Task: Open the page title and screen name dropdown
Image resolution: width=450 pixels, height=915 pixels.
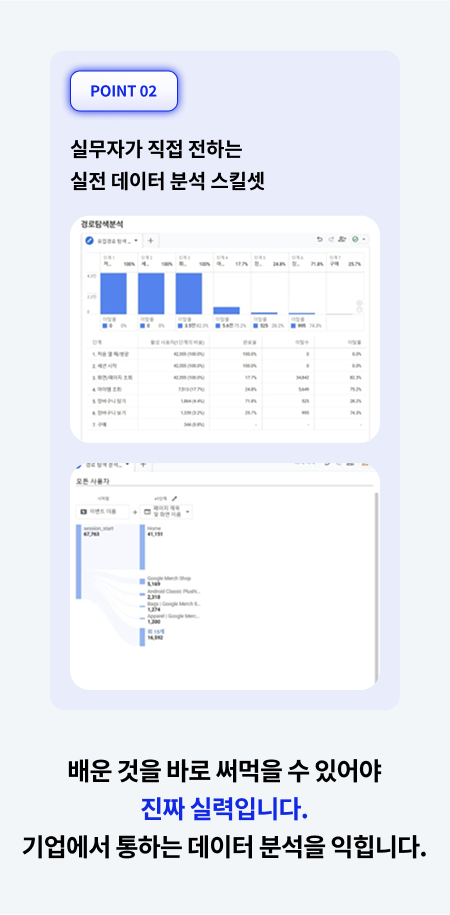Action: click(x=168, y=512)
